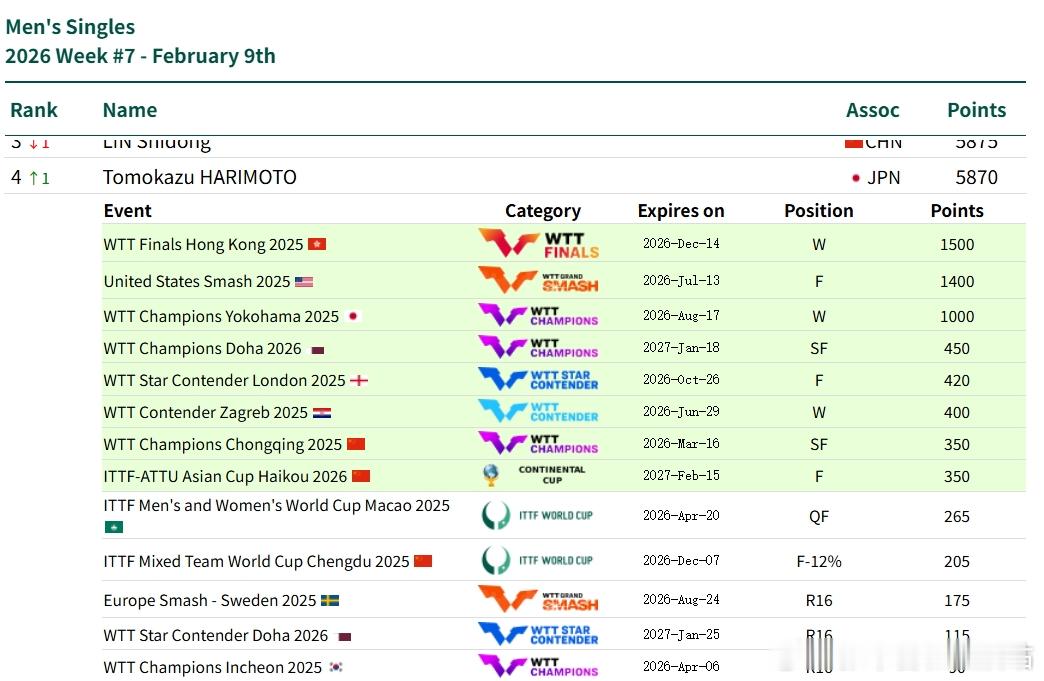Click the Event subtable column header
The width and height of the screenshot is (1044, 681).
(x=127, y=210)
